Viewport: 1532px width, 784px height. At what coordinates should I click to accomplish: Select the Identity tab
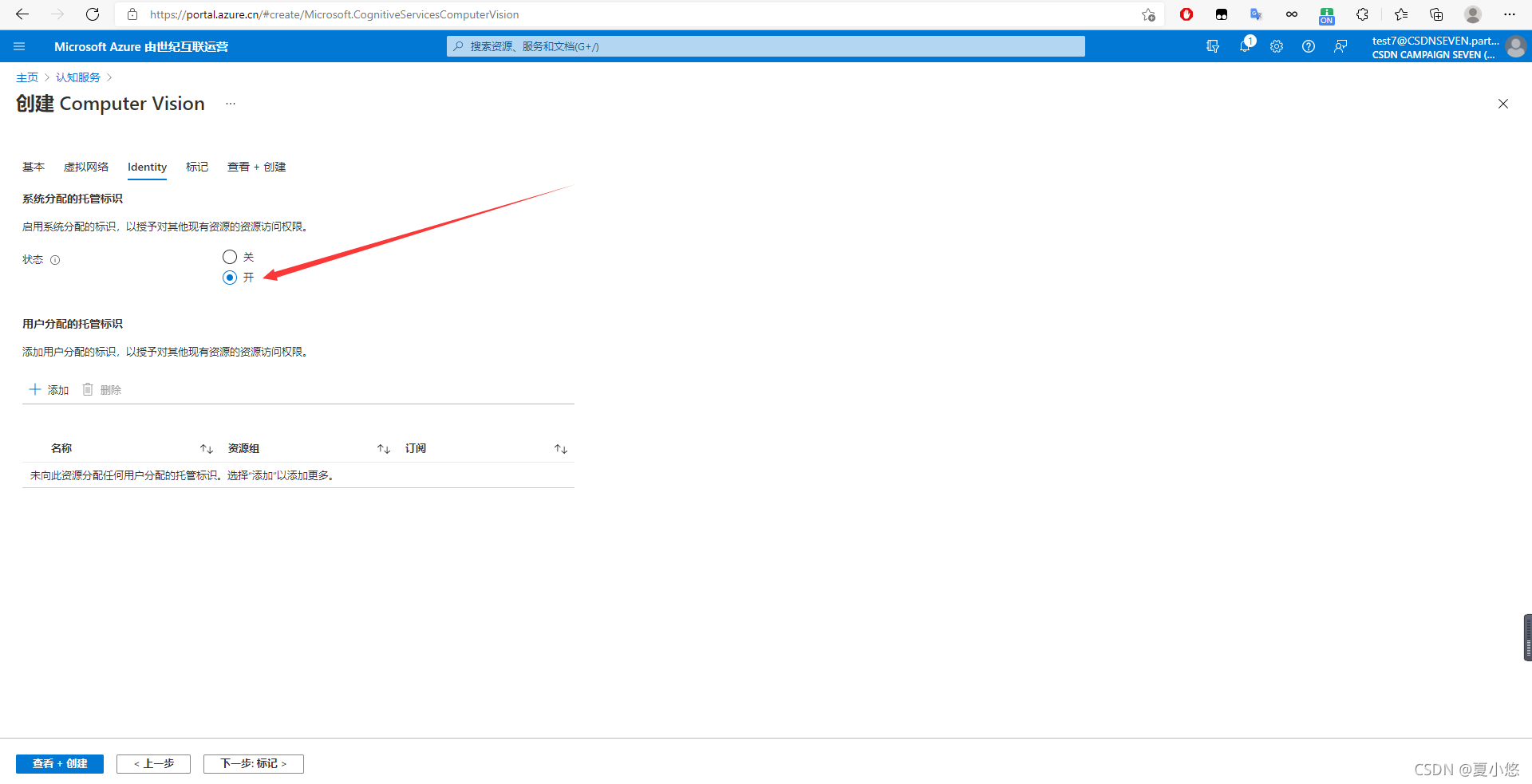[147, 167]
